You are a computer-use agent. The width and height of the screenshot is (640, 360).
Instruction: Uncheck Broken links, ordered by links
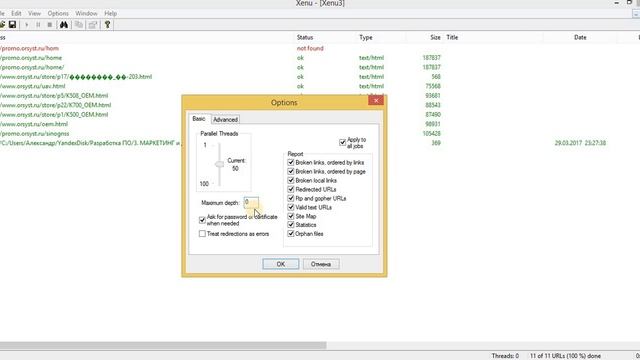coord(291,162)
